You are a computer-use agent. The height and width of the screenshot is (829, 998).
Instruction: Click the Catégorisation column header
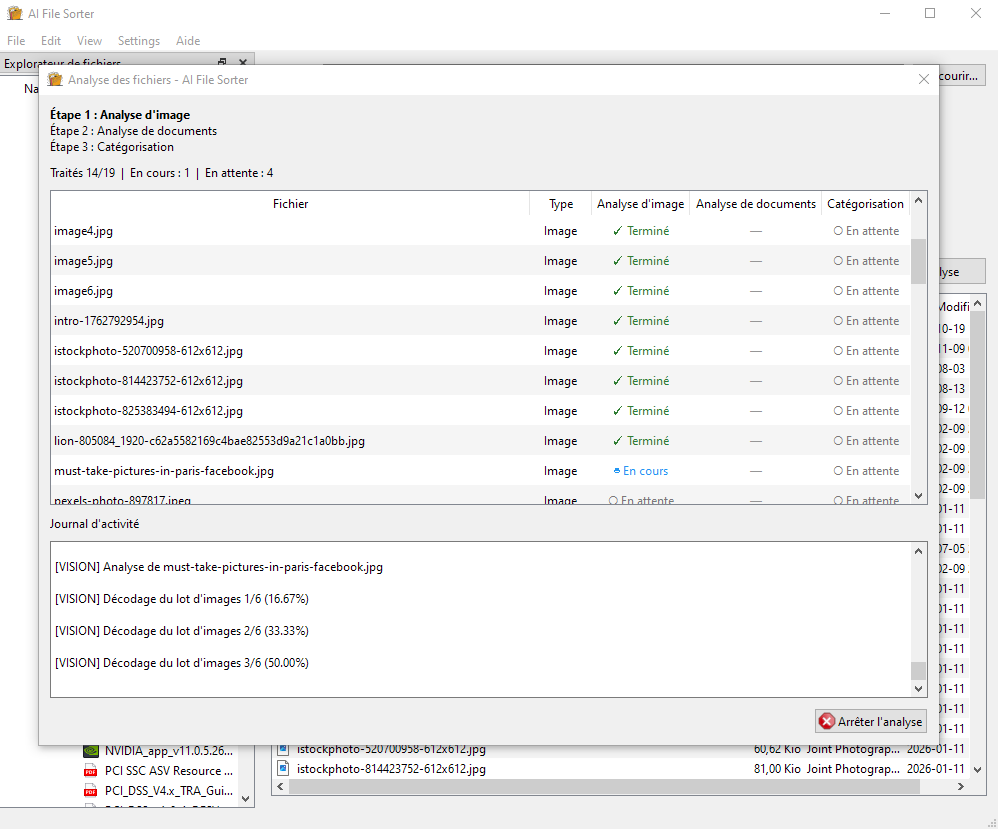(x=864, y=204)
